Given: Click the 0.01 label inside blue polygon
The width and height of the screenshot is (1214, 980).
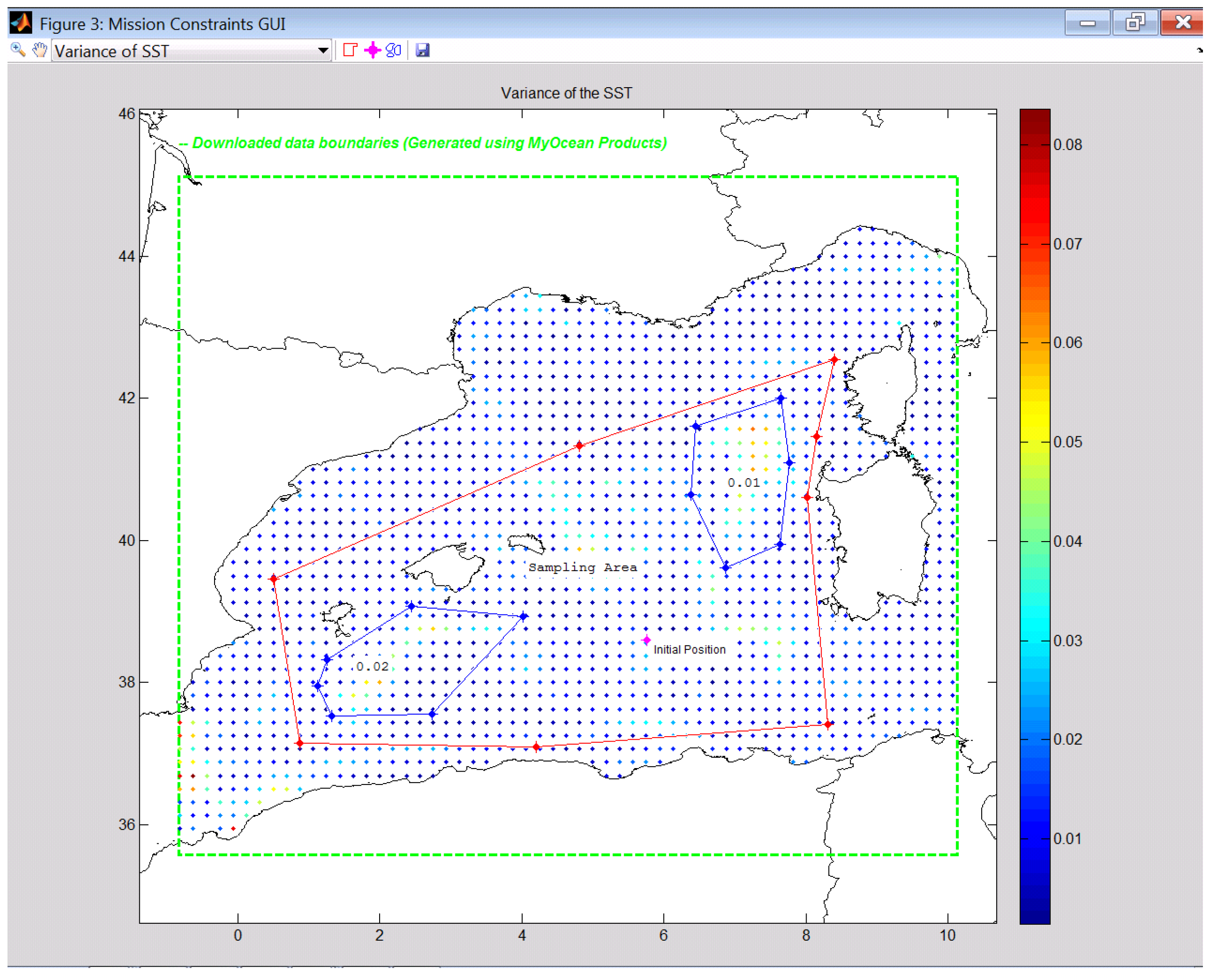Looking at the screenshot, I should point(743,483).
